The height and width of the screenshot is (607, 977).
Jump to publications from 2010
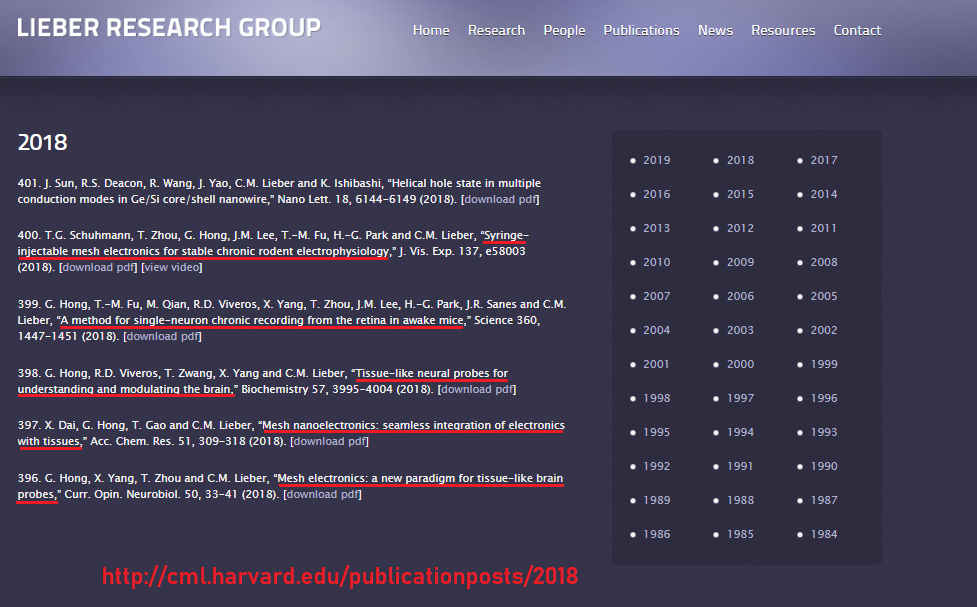point(656,262)
